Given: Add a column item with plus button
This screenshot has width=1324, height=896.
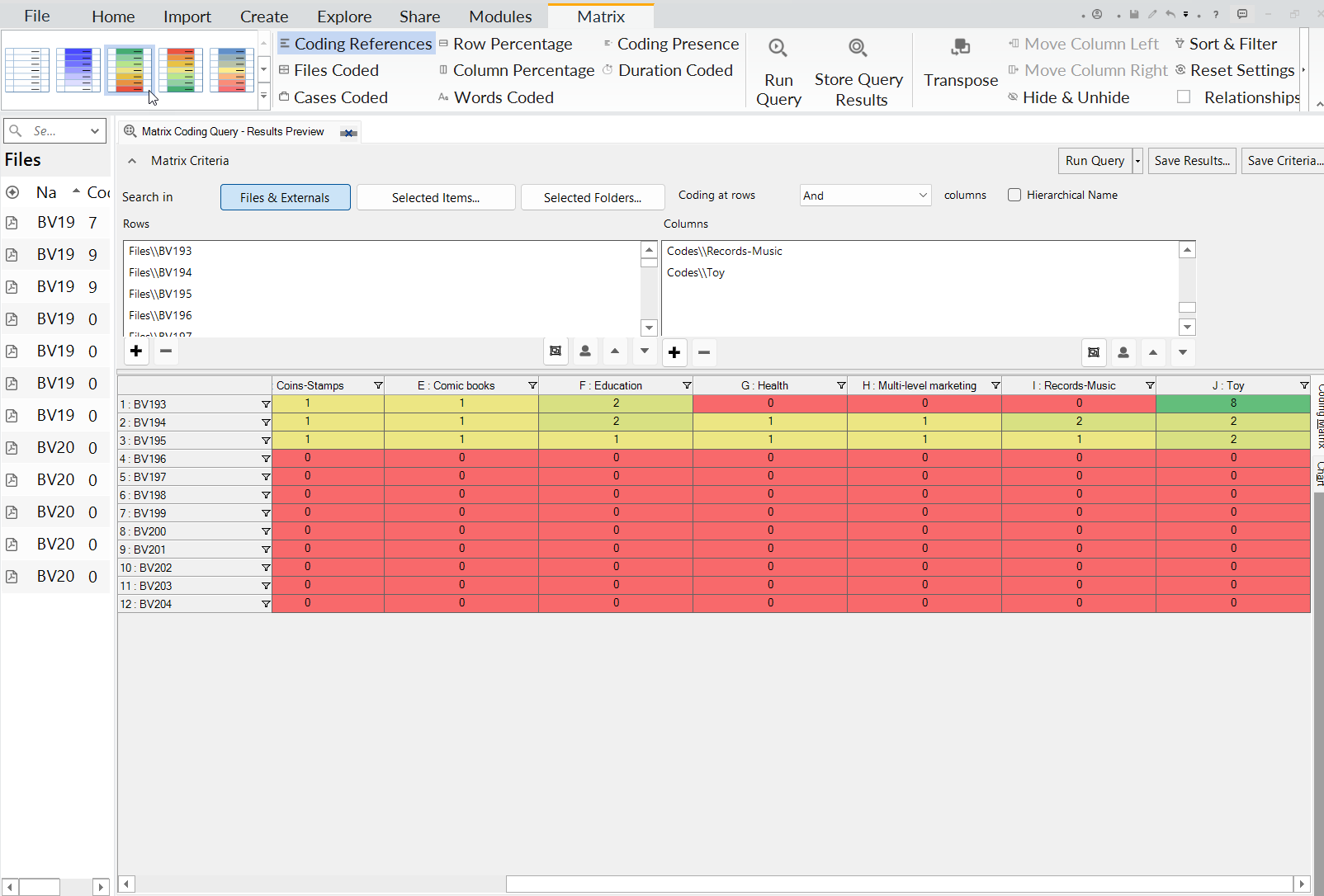Looking at the screenshot, I should coord(674,353).
